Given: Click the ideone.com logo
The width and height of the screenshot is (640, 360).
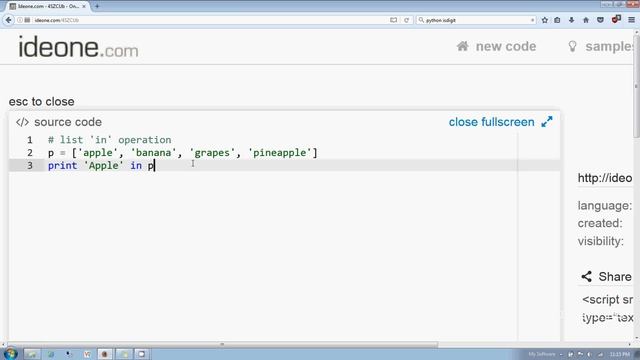Looking at the screenshot, I should [78, 47].
